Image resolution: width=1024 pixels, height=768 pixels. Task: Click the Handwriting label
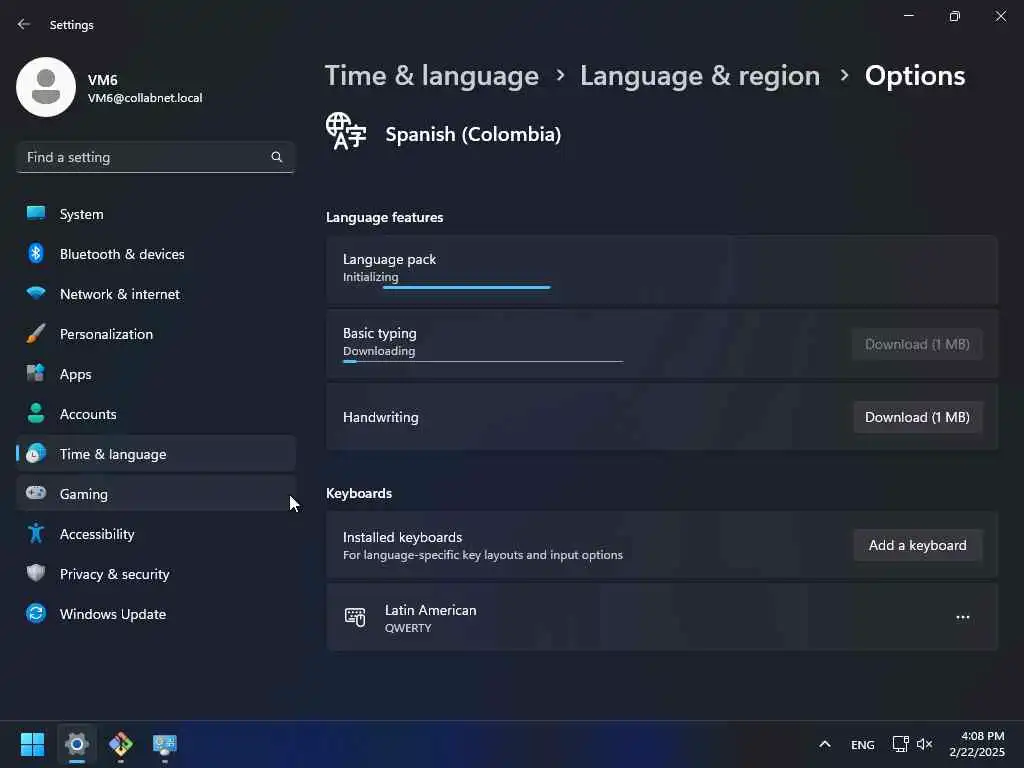(381, 417)
